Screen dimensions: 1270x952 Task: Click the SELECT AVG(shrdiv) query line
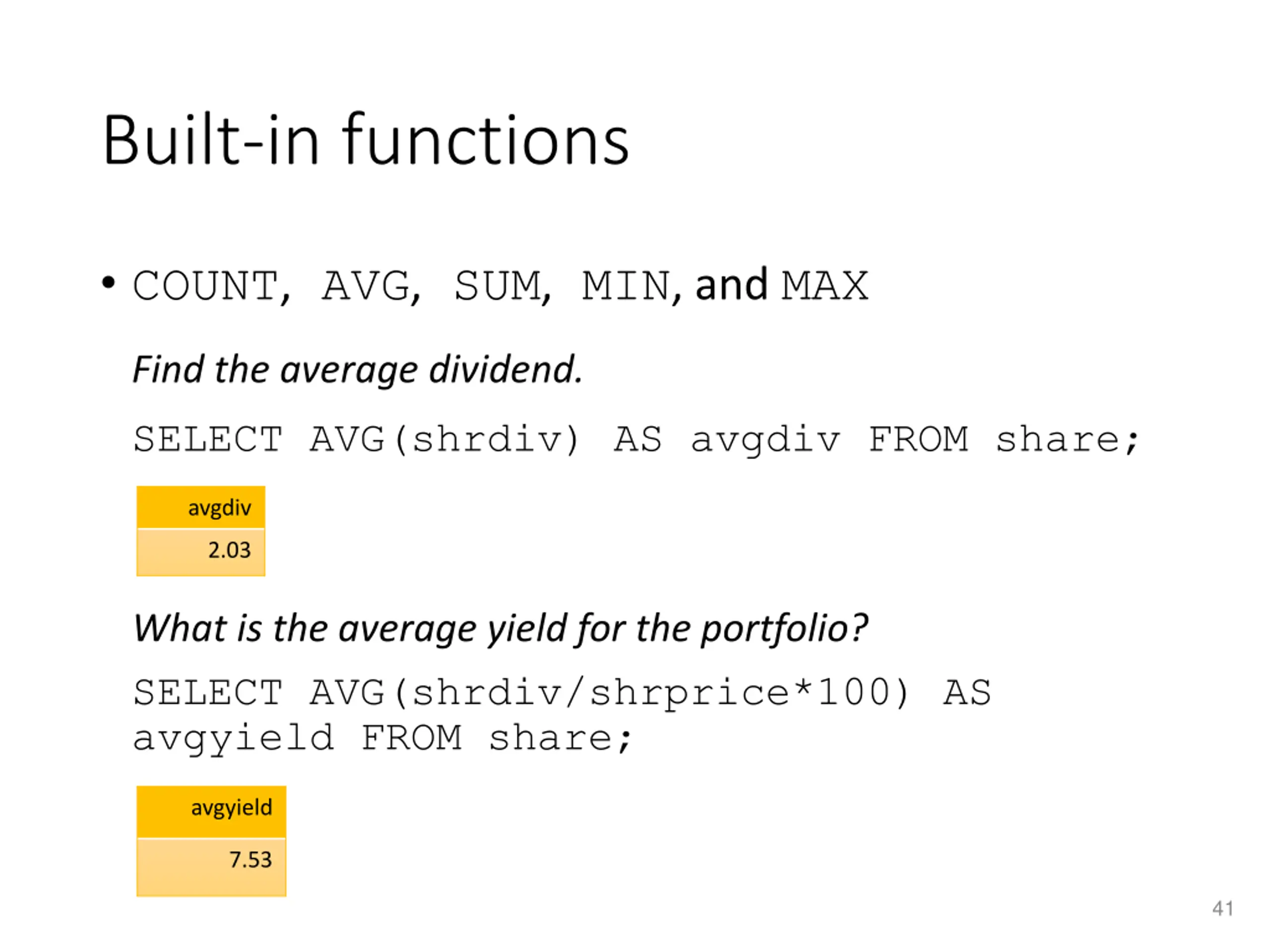(x=635, y=441)
